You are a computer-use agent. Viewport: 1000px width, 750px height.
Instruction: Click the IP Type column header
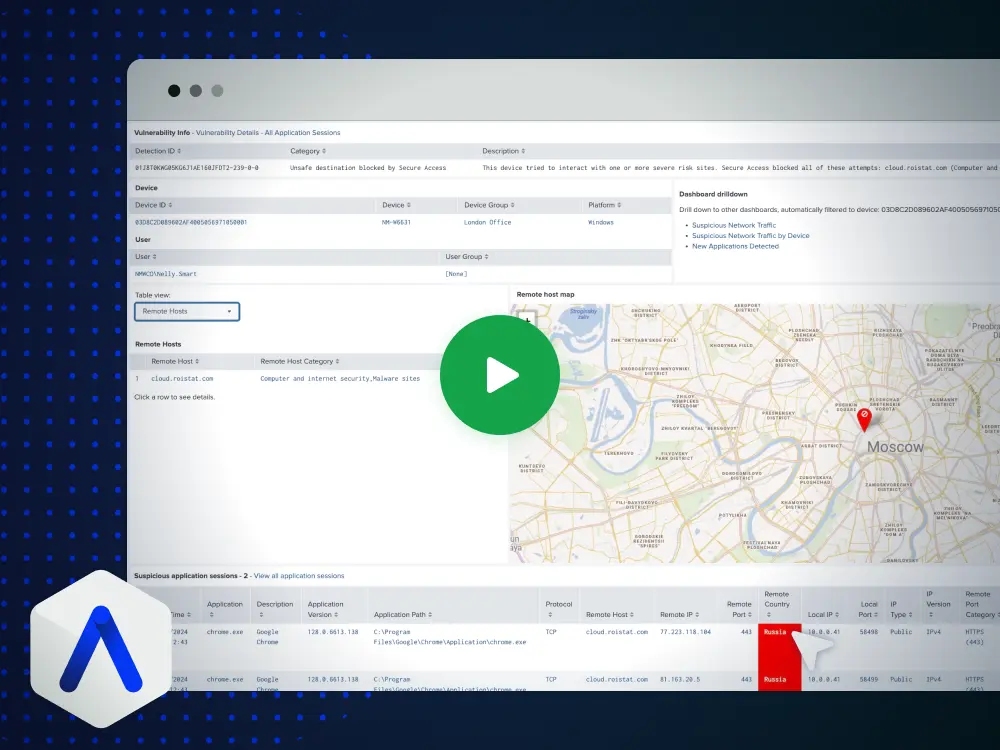901,609
